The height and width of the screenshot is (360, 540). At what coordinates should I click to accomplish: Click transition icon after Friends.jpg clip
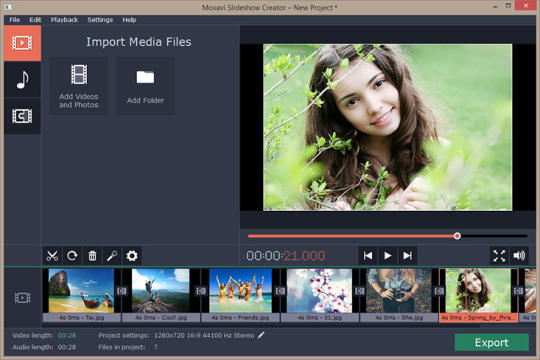coord(280,291)
